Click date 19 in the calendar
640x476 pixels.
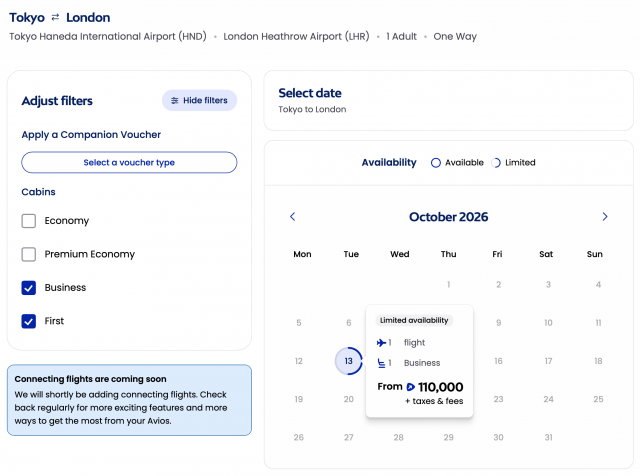click(299, 399)
